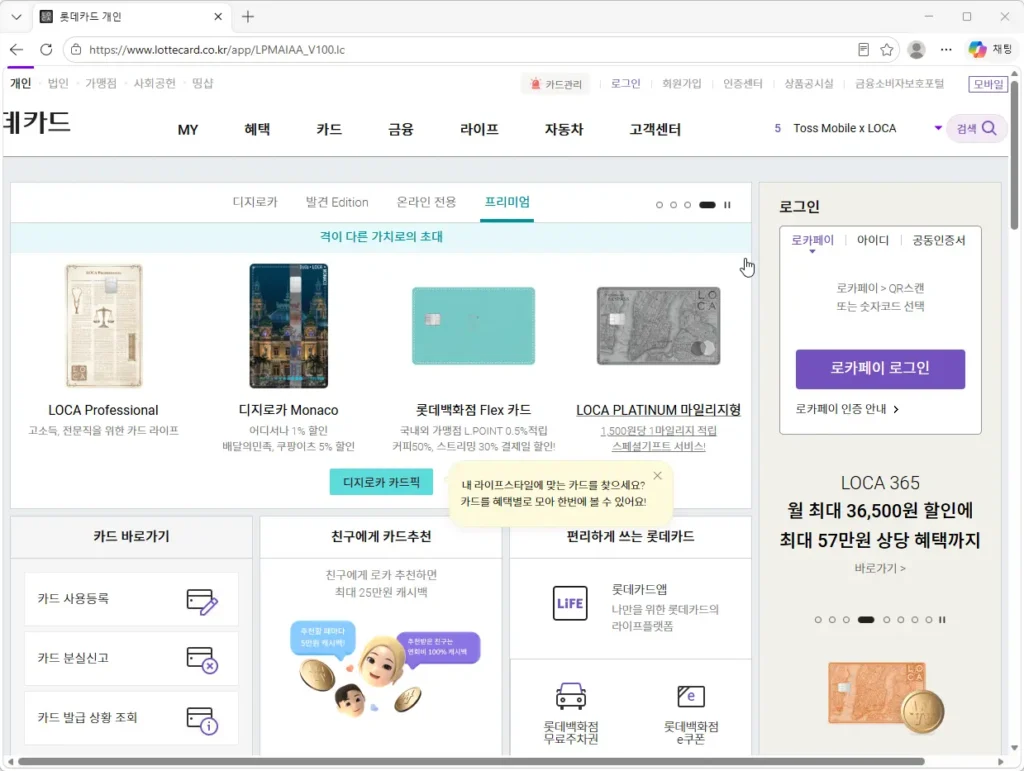
Task: Open reader view icon in address bar
Action: (863, 50)
